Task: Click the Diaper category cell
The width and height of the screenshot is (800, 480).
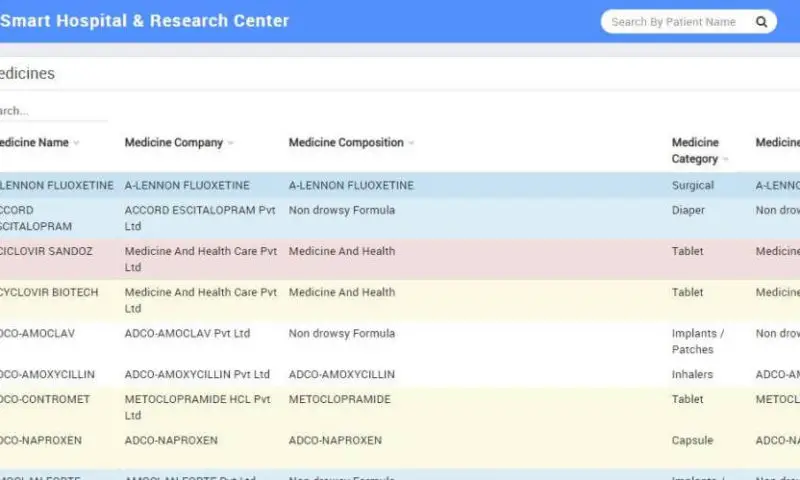Action: tap(688, 210)
